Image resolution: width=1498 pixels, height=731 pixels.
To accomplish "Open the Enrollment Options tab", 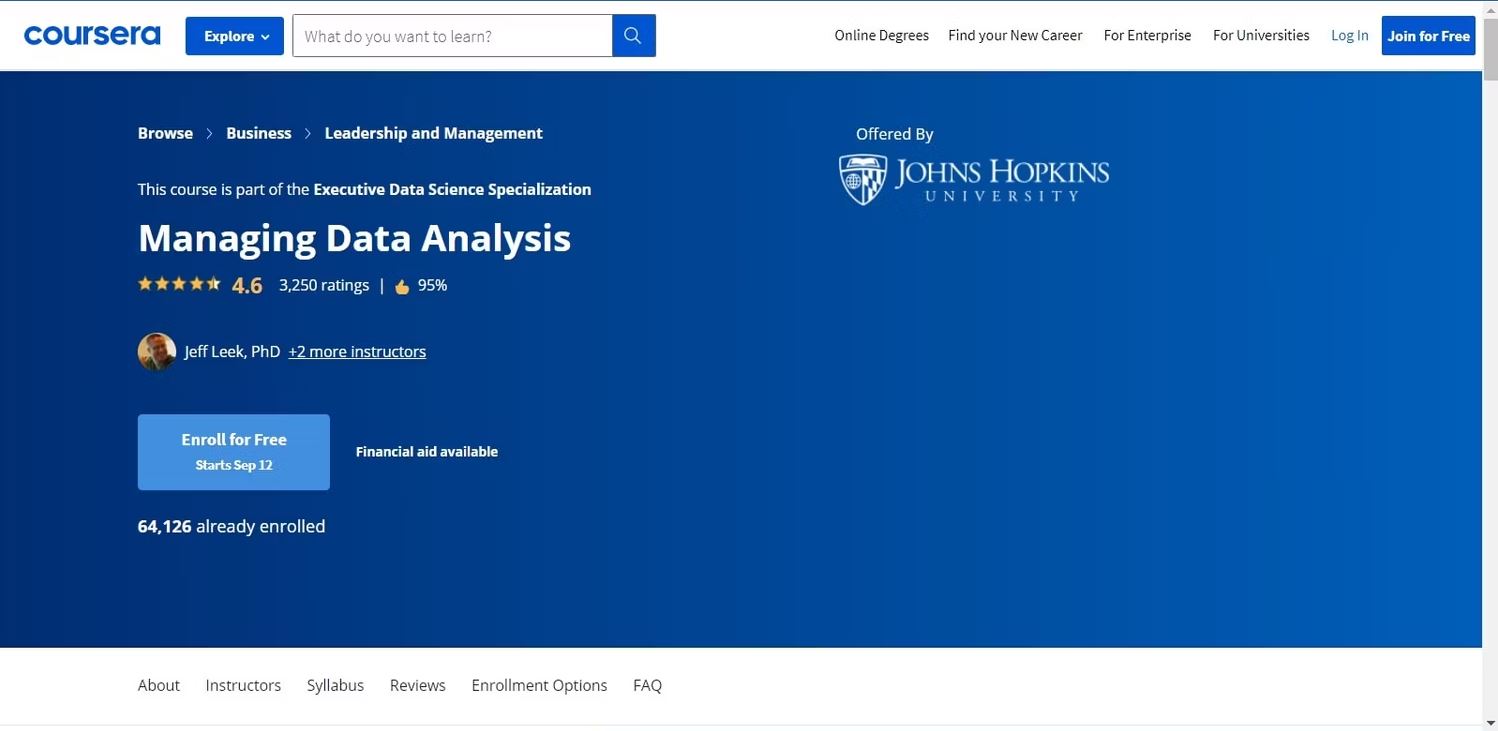I will coord(539,685).
